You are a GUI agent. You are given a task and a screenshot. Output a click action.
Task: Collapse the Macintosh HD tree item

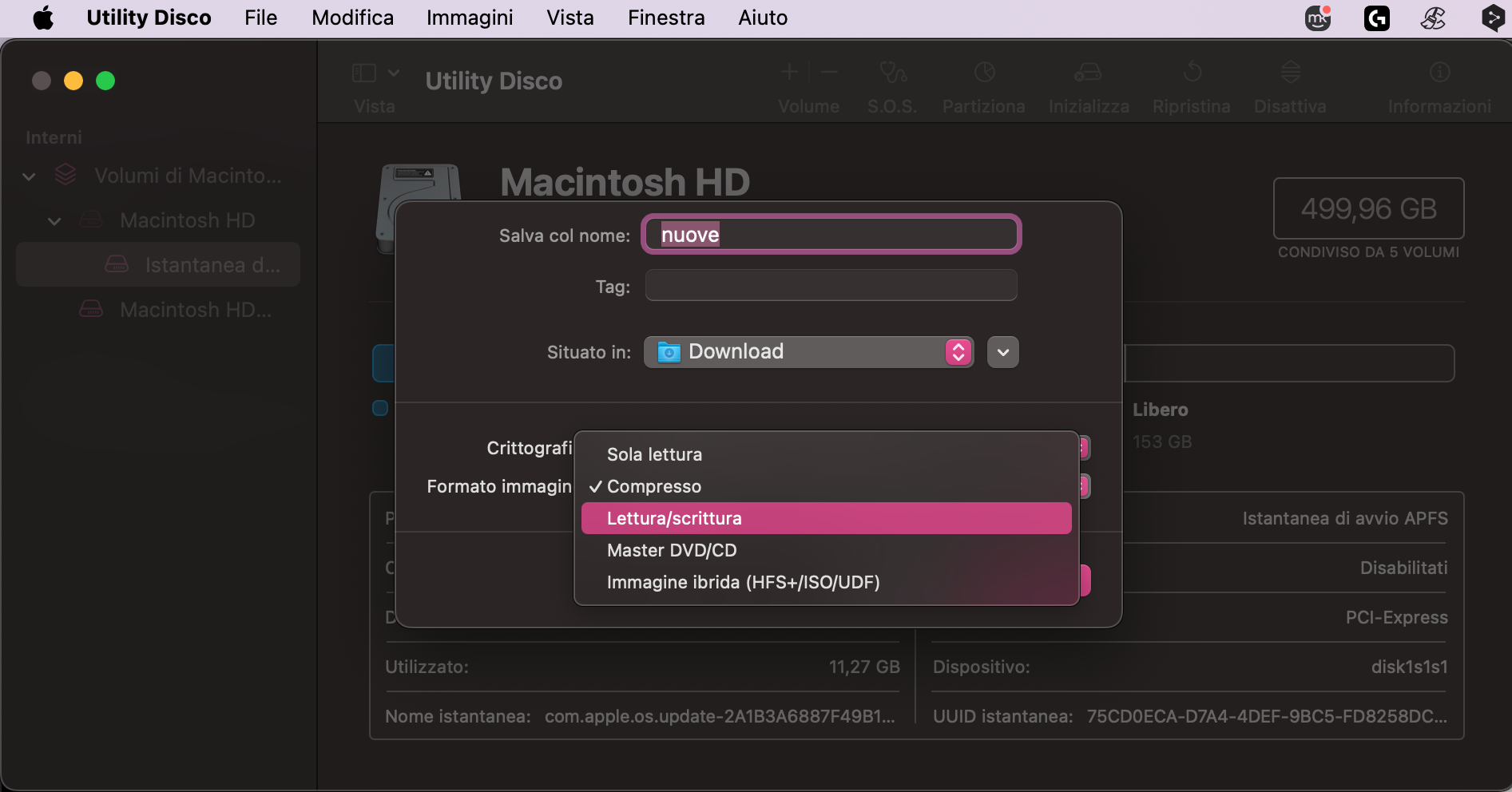coord(54,221)
